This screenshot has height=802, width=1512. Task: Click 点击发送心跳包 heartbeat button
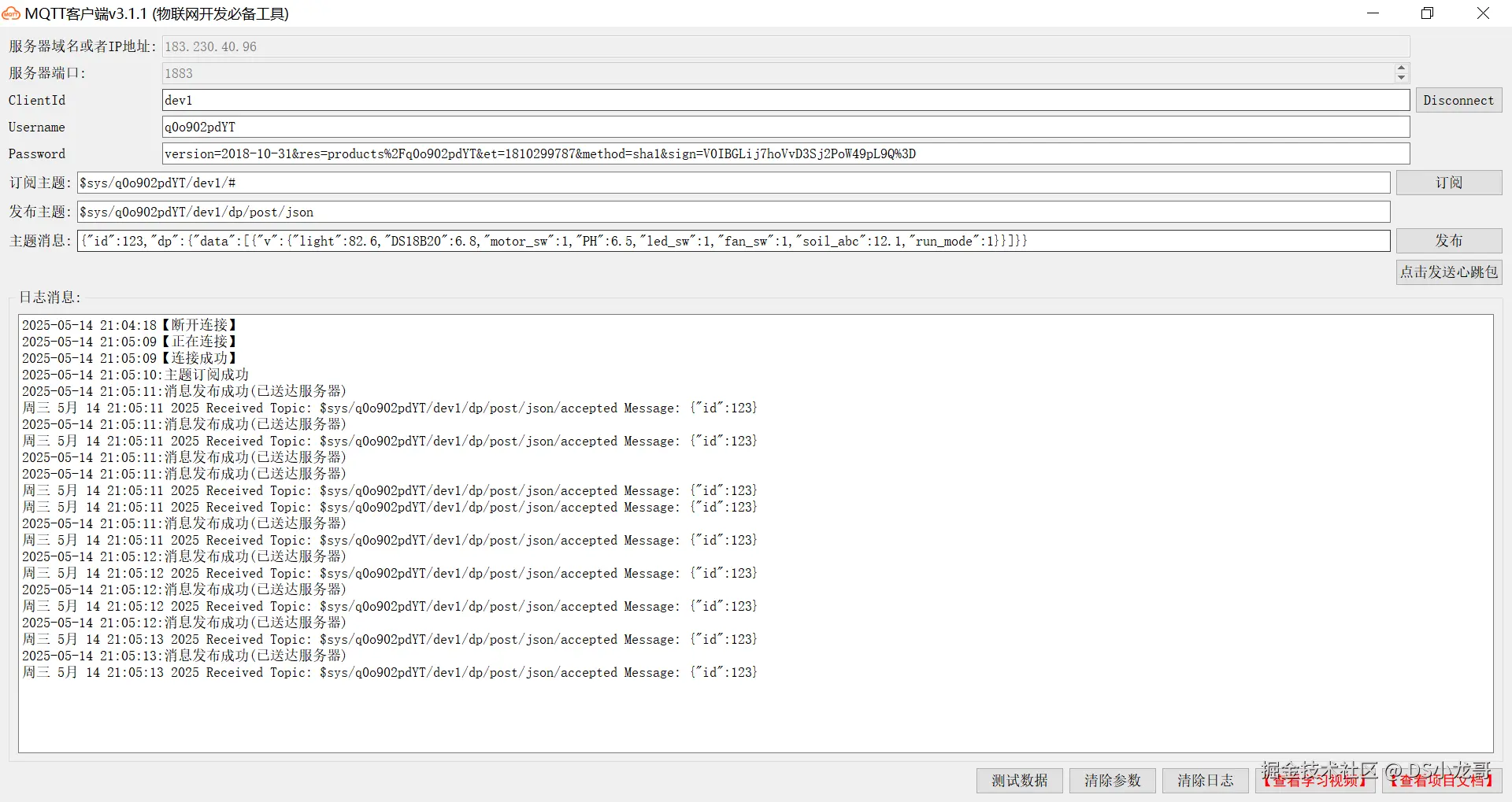(1449, 272)
